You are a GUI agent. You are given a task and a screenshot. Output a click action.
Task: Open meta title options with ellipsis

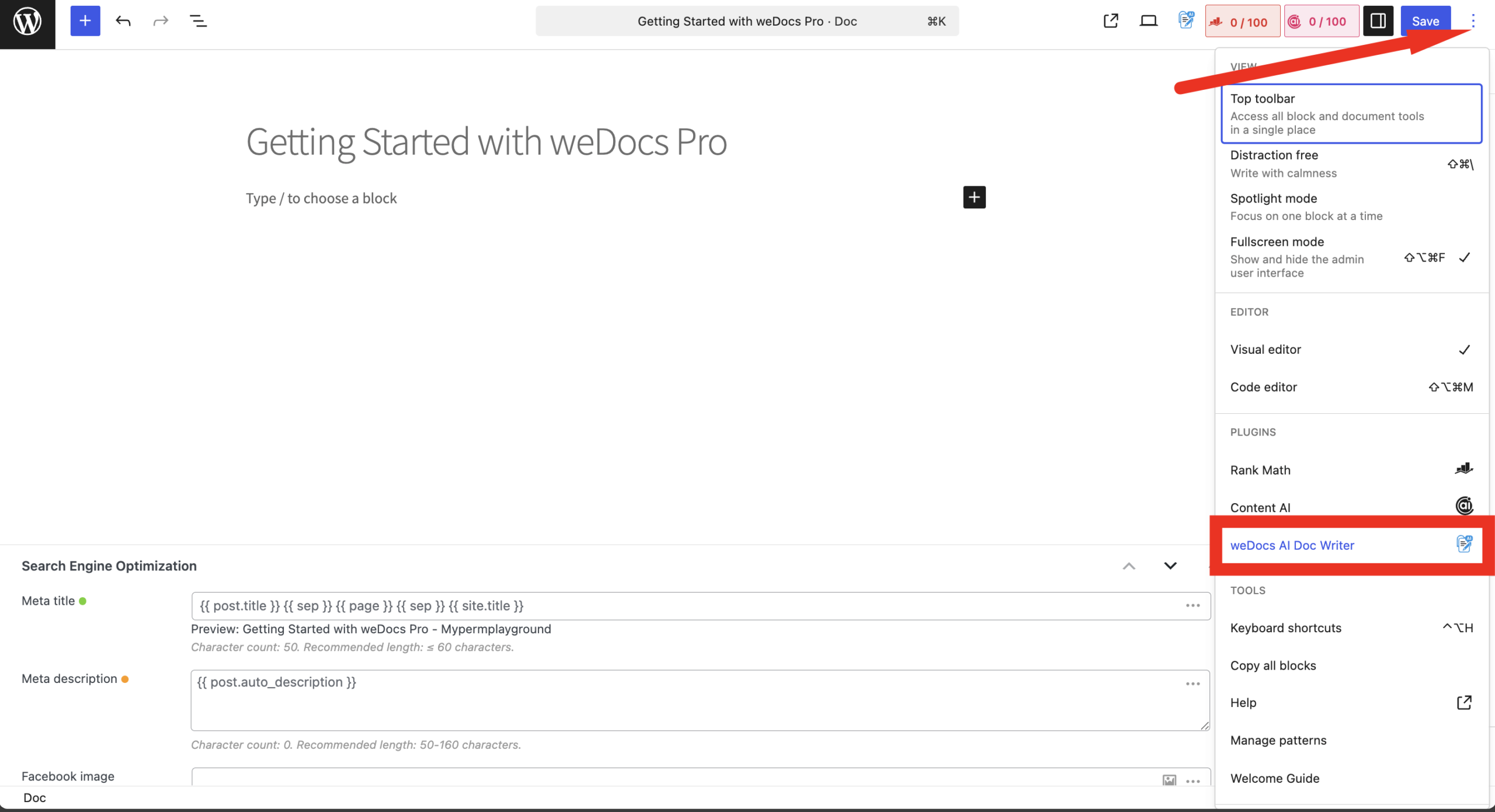coord(1192,605)
